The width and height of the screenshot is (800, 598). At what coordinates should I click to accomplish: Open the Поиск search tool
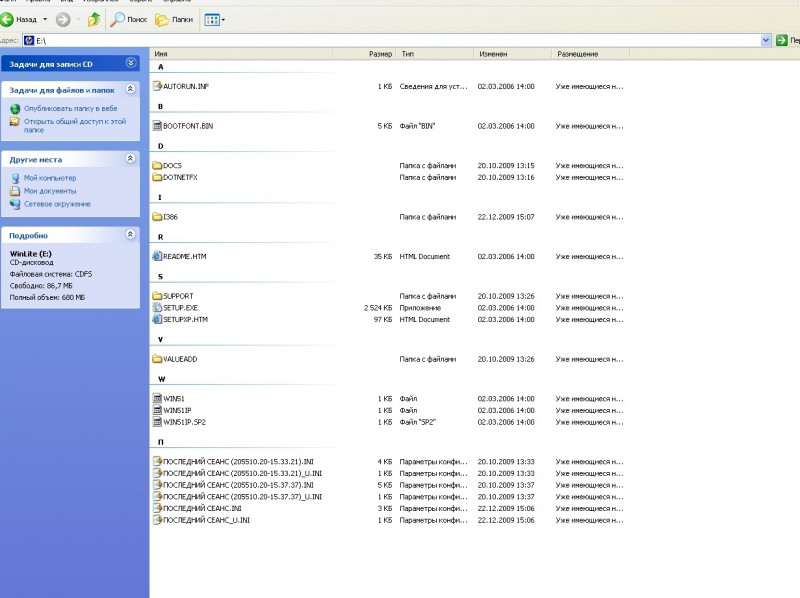click(129, 20)
